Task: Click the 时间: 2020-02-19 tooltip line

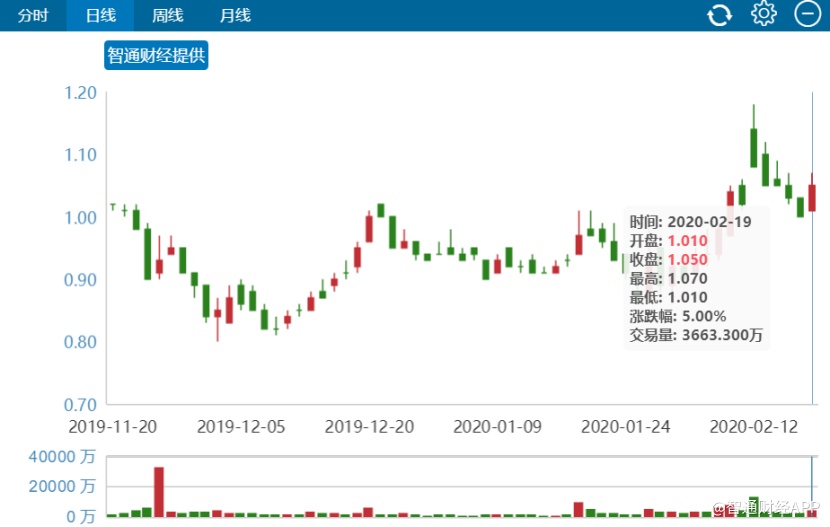Action: (x=690, y=222)
